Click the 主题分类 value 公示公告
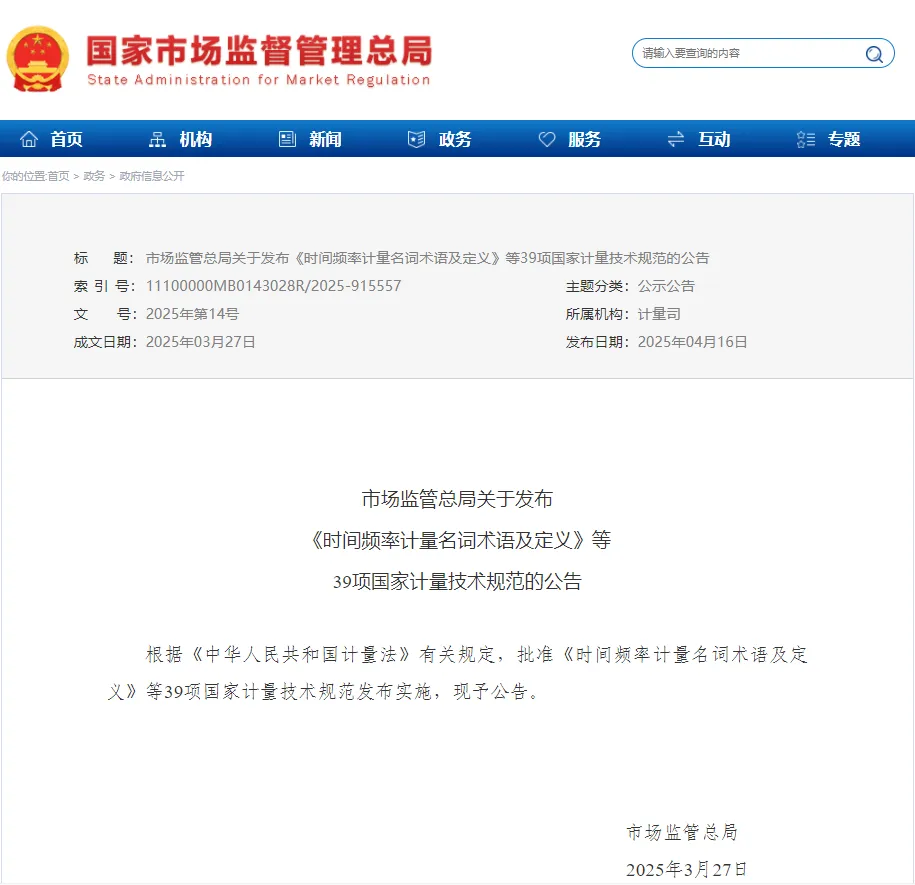915x885 pixels. (666, 286)
